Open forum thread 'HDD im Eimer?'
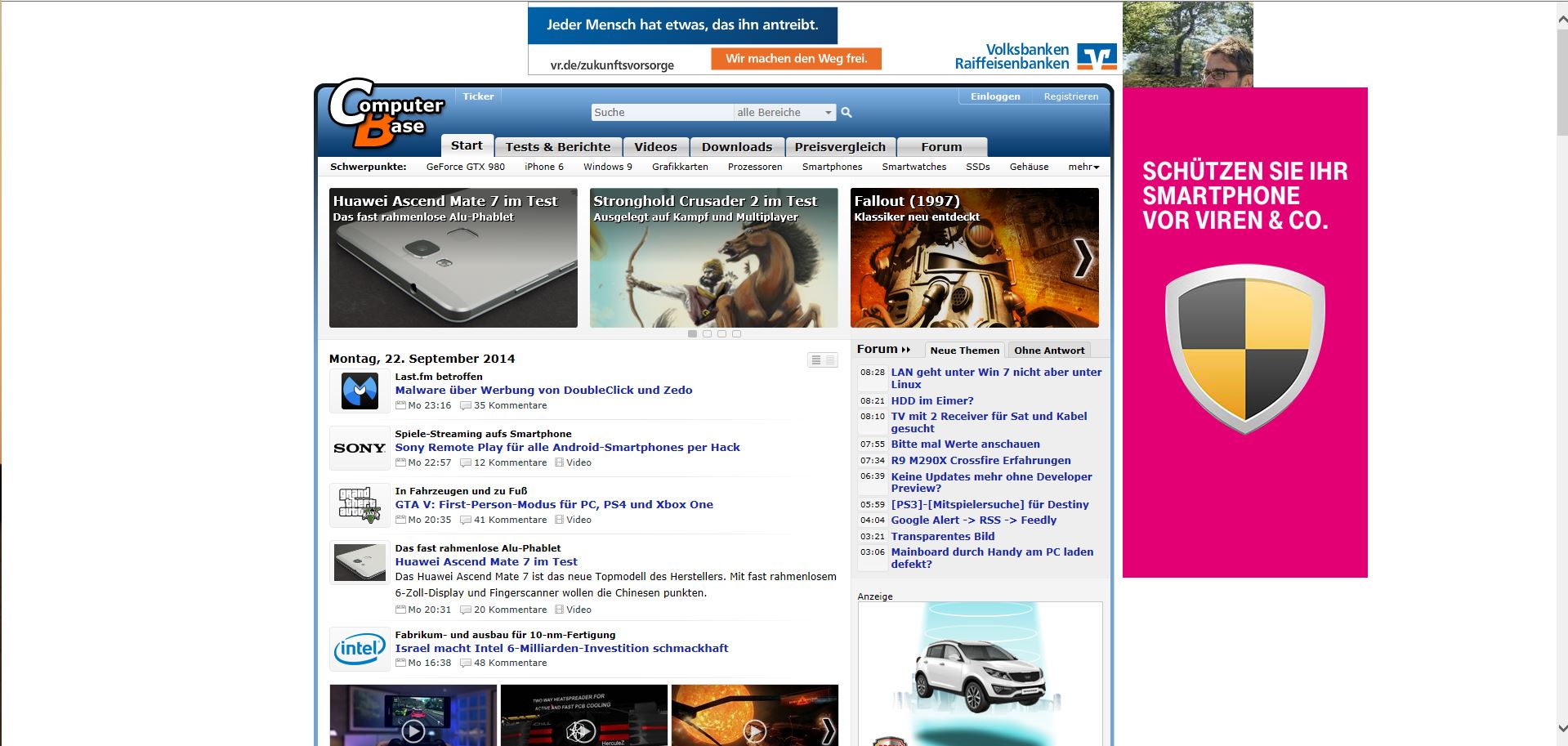Viewport: 1568px width, 746px height. [x=932, y=401]
